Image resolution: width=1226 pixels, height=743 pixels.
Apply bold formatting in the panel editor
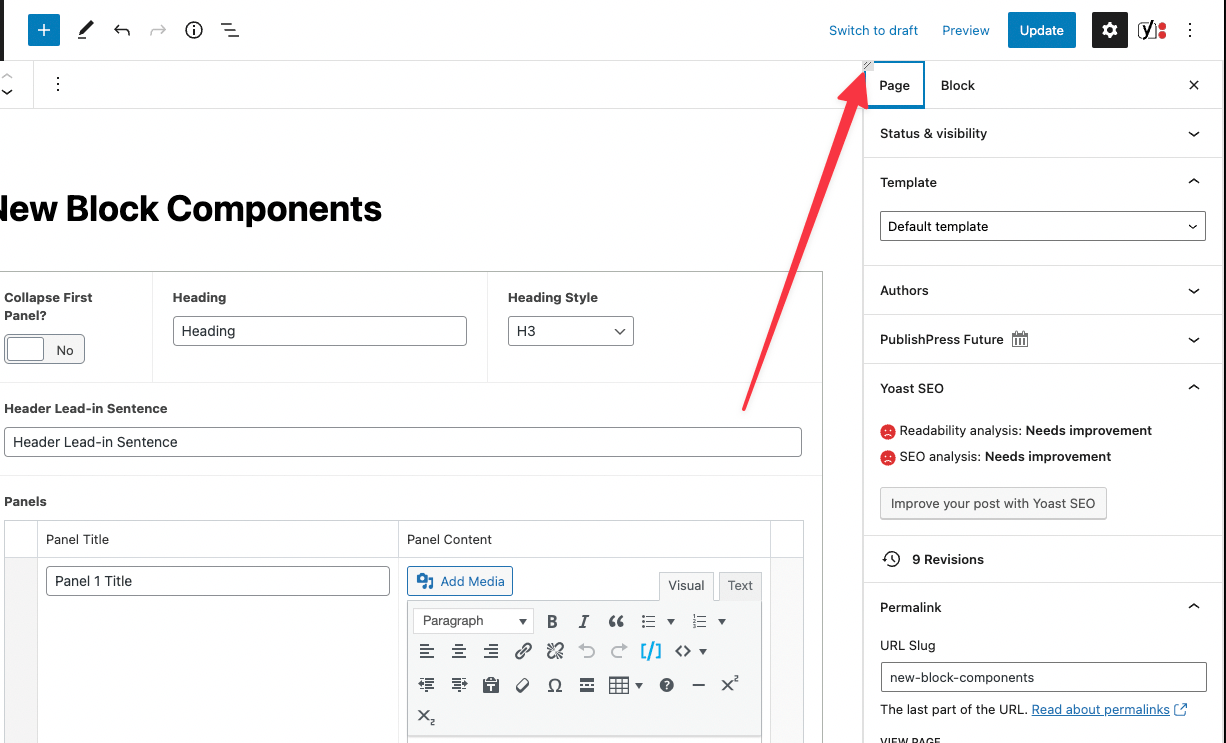(552, 621)
